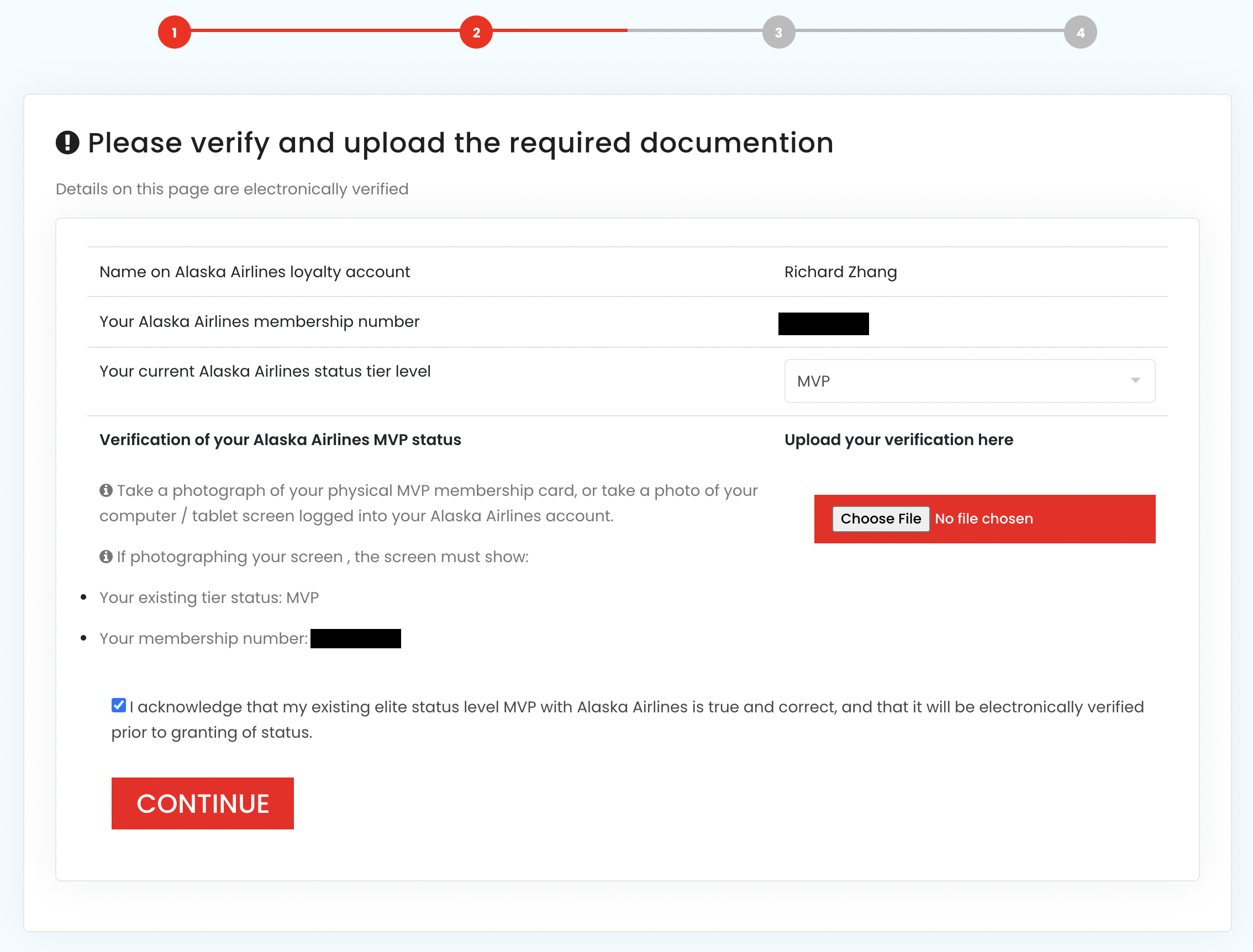Click step 3 circle in progress bar

click(778, 32)
